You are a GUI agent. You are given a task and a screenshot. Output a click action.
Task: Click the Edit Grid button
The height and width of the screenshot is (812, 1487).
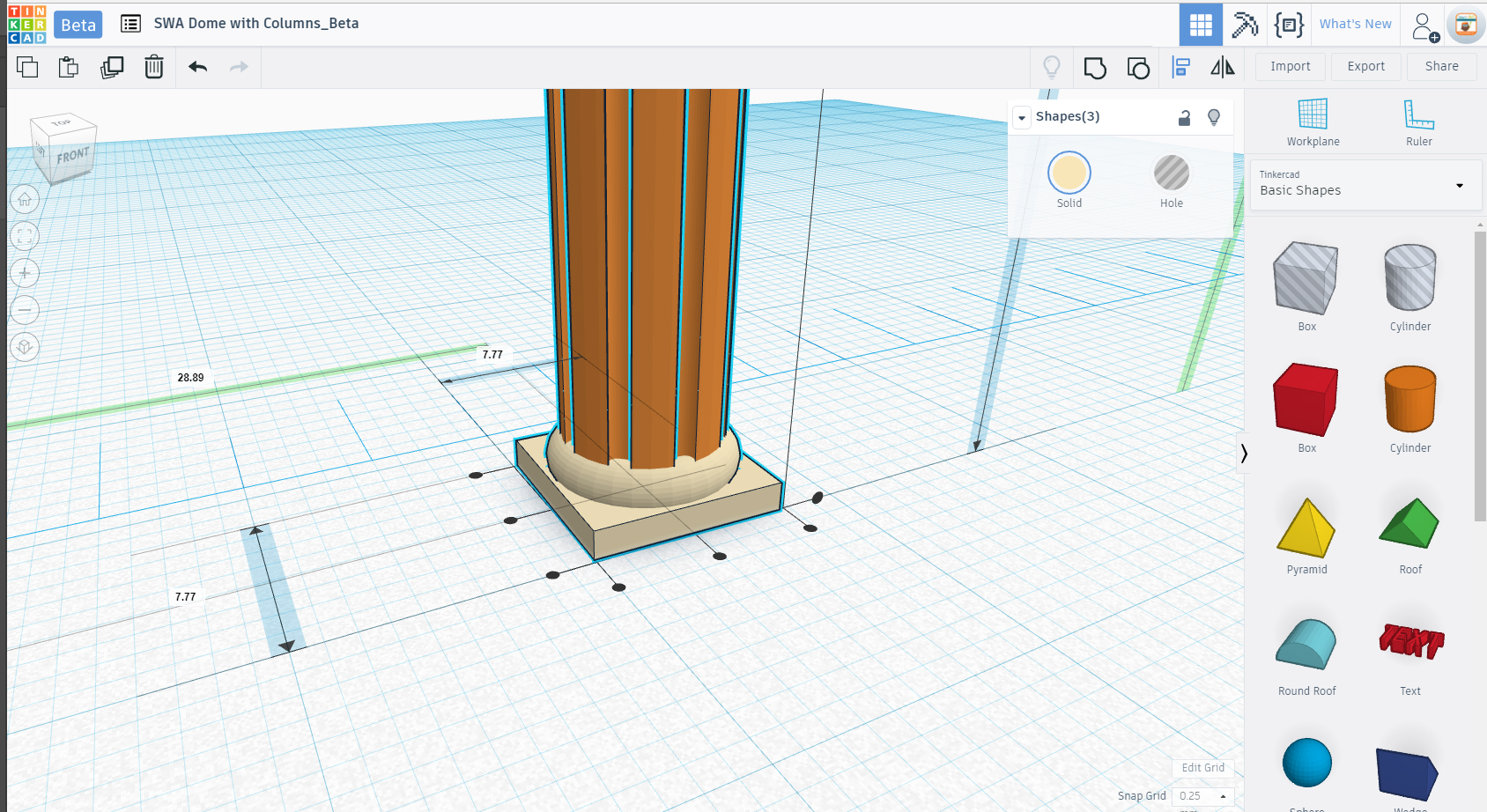pyautogui.click(x=1203, y=768)
